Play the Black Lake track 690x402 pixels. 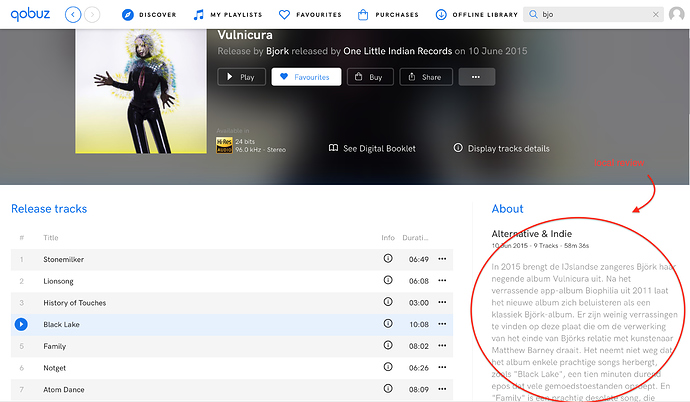(x=21, y=324)
